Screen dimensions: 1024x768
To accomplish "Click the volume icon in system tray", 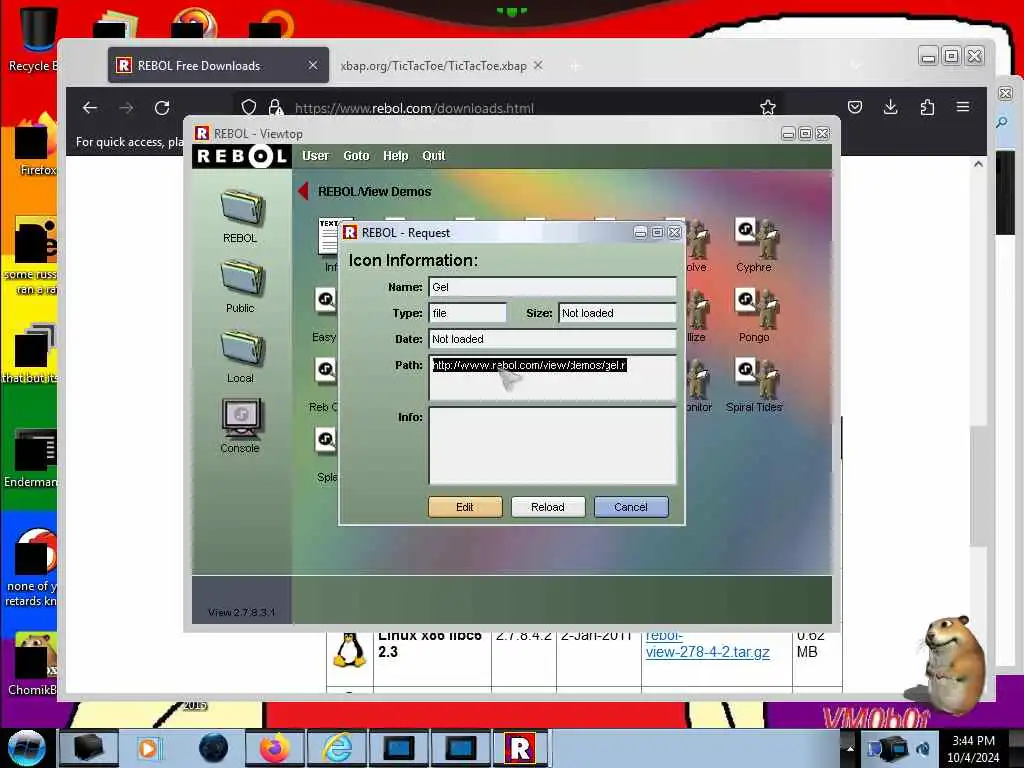I will click(923, 749).
